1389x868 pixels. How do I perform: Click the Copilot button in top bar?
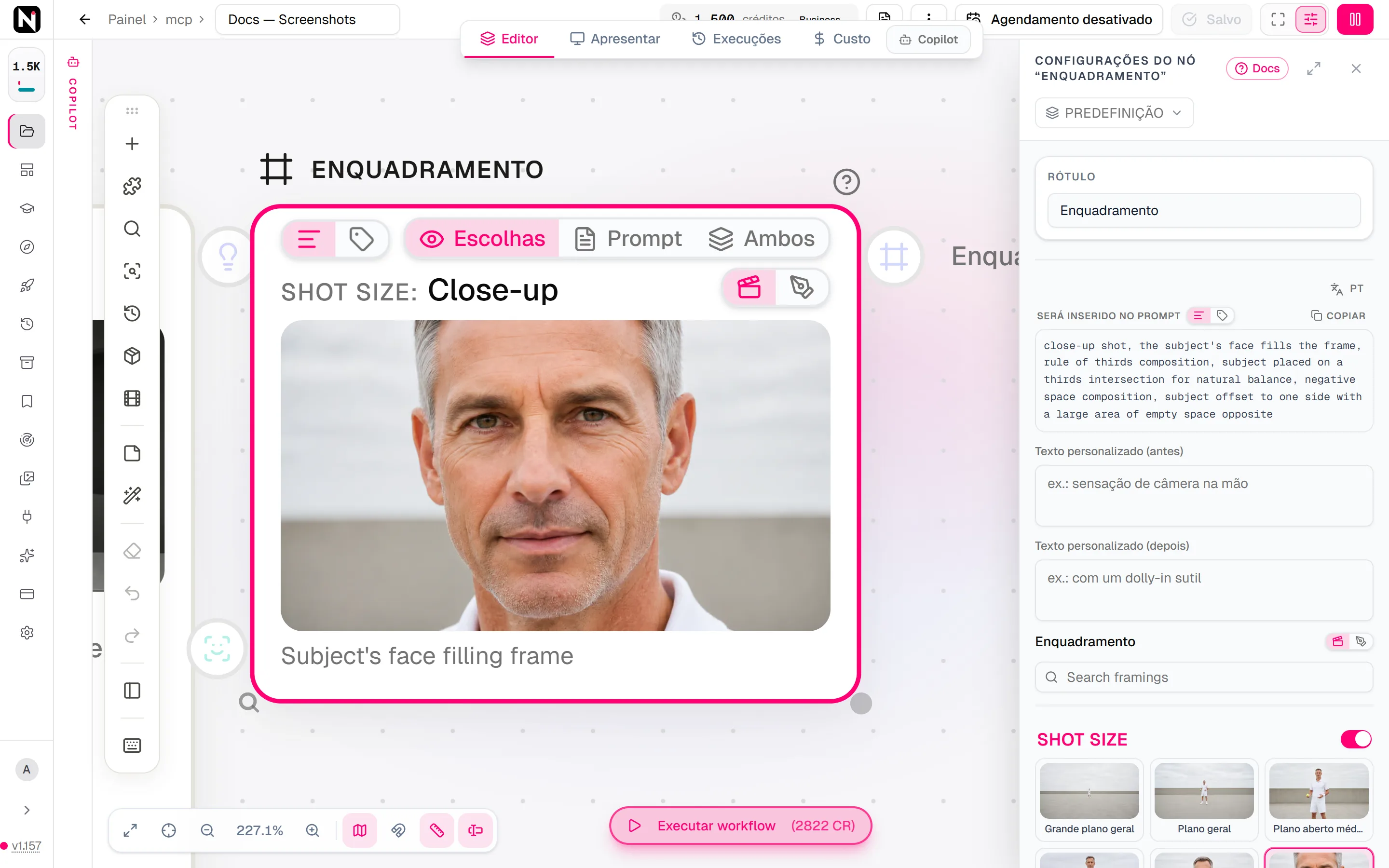tap(929, 39)
